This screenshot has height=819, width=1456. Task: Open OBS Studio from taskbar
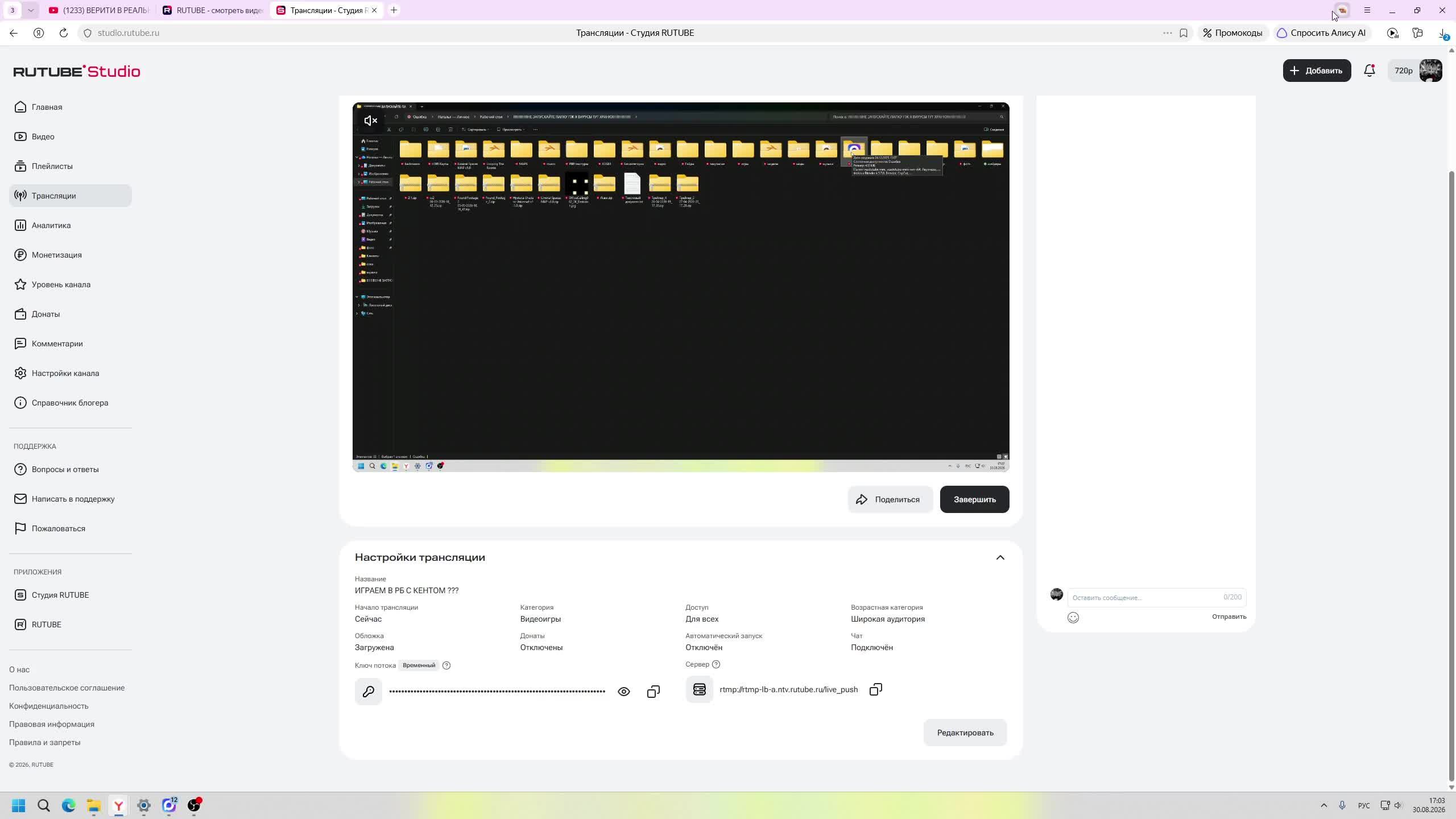[194, 805]
